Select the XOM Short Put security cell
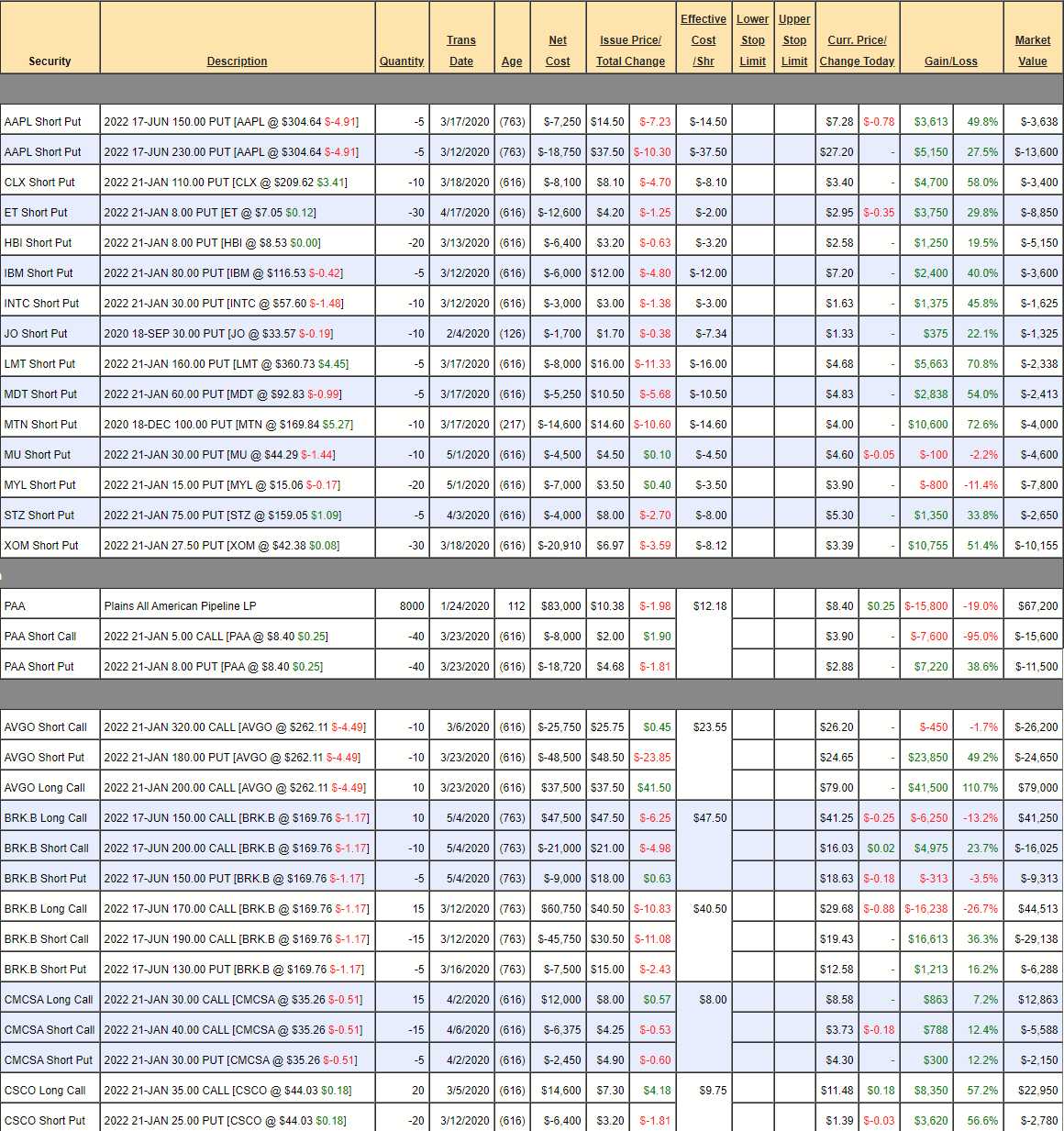1064x1131 pixels. pyautogui.click(x=41, y=546)
